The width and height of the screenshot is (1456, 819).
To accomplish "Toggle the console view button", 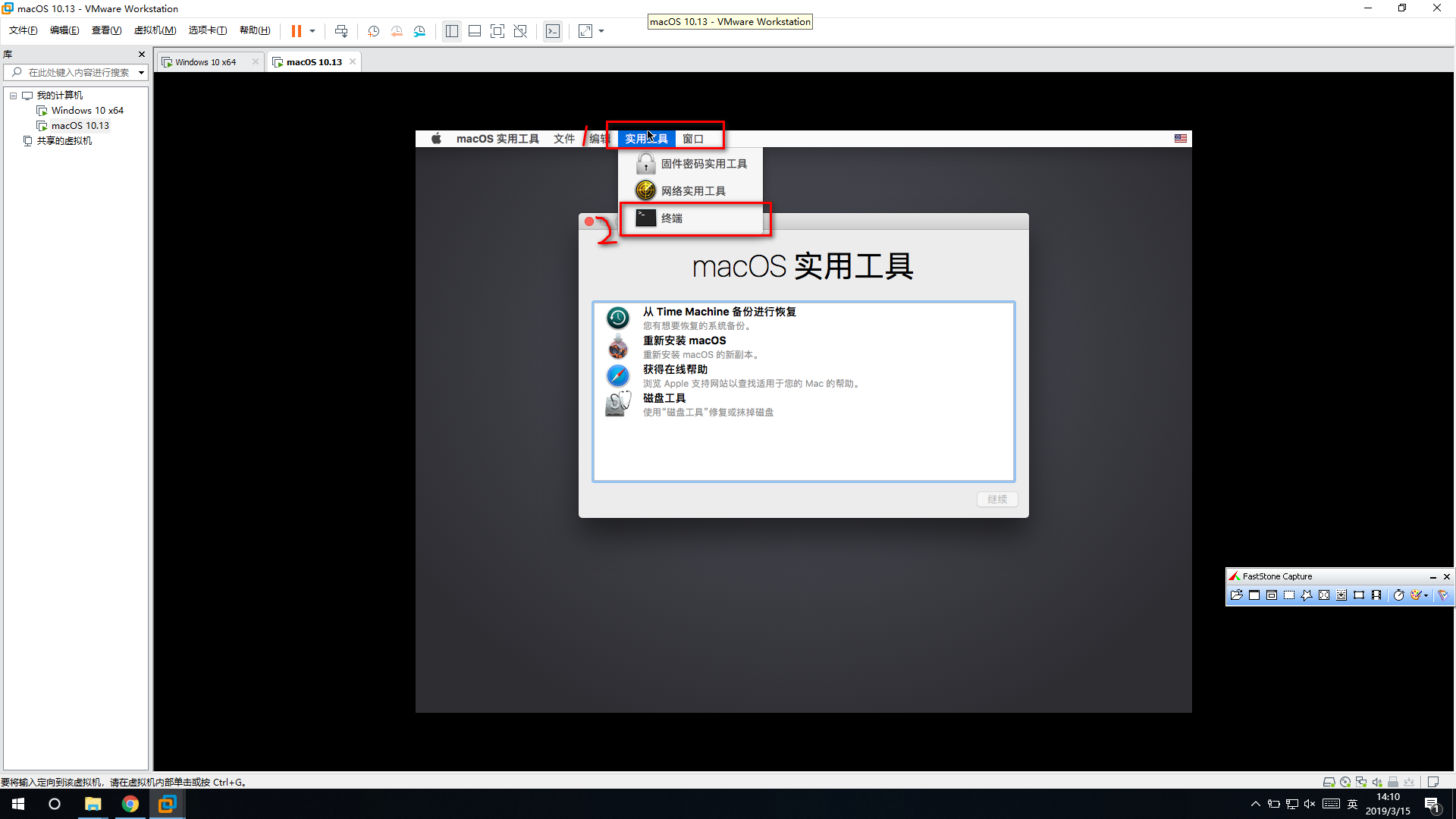I will click(553, 31).
